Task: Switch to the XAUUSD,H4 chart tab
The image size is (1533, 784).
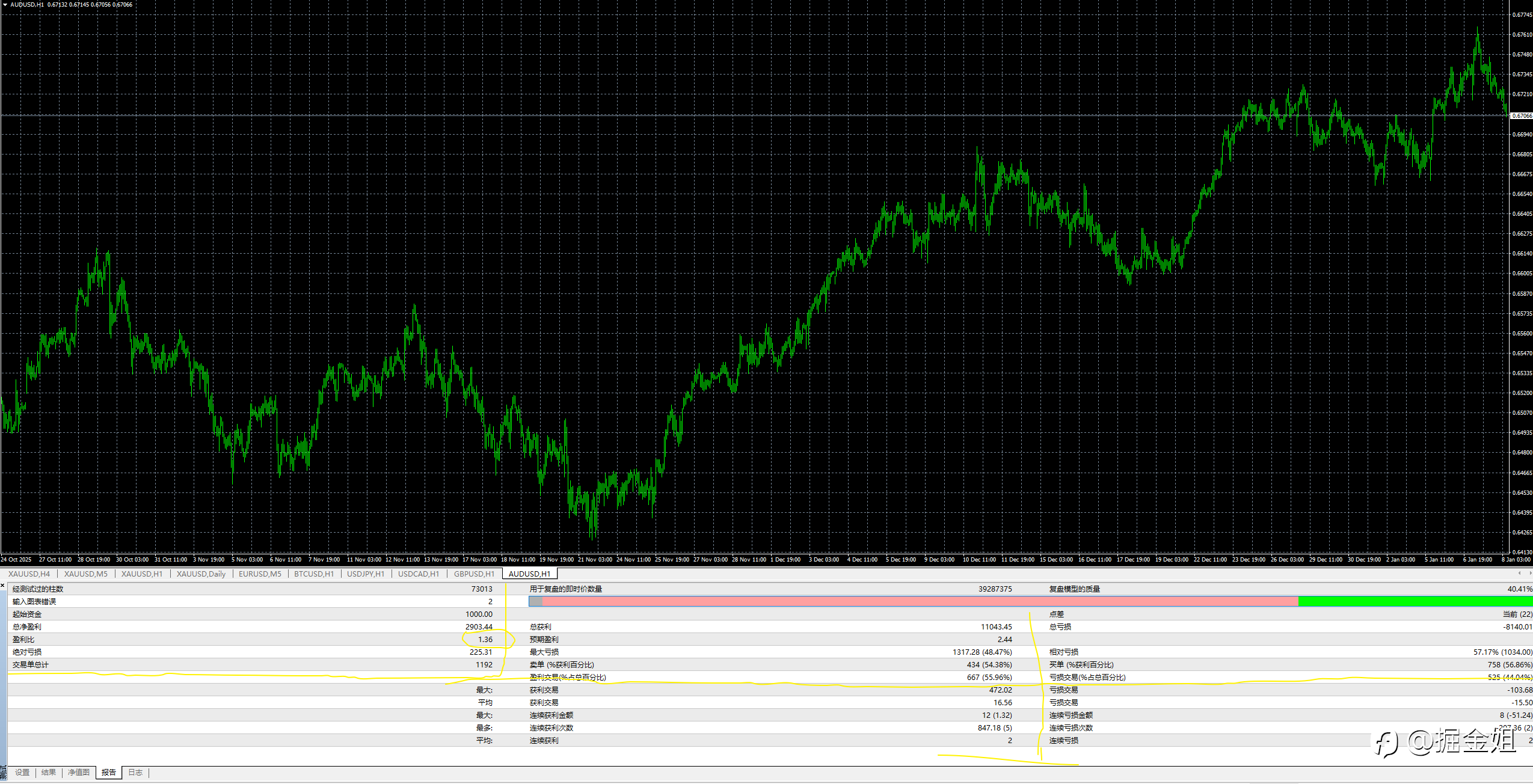Action: click(x=29, y=574)
